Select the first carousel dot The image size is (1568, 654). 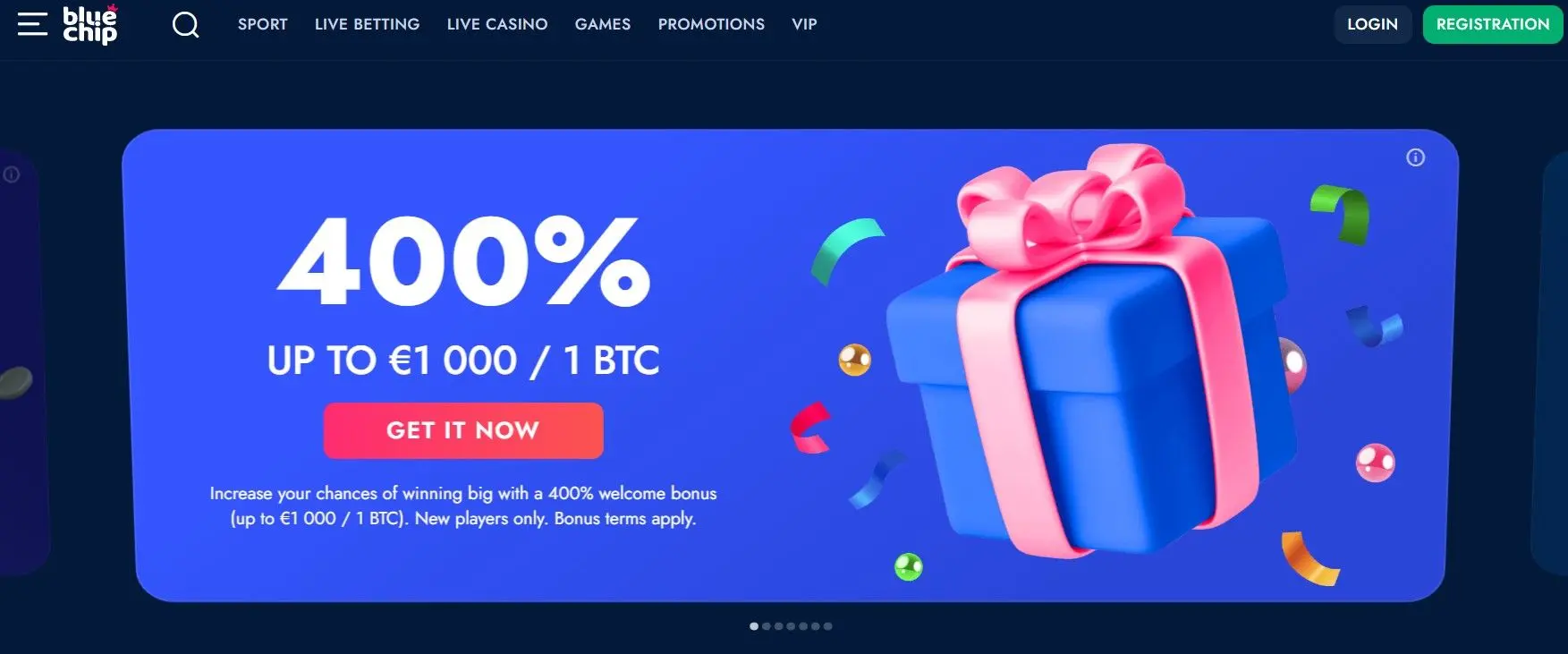tap(754, 626)
